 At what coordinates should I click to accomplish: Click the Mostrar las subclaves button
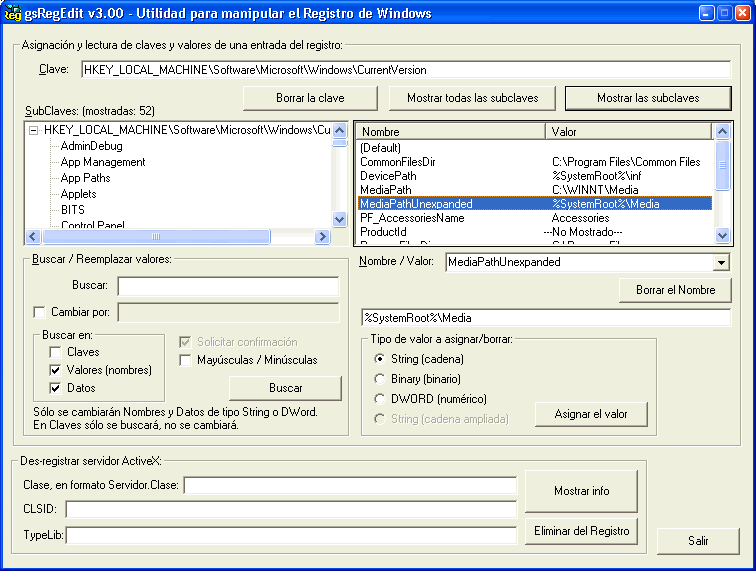[x=648, y=98]
